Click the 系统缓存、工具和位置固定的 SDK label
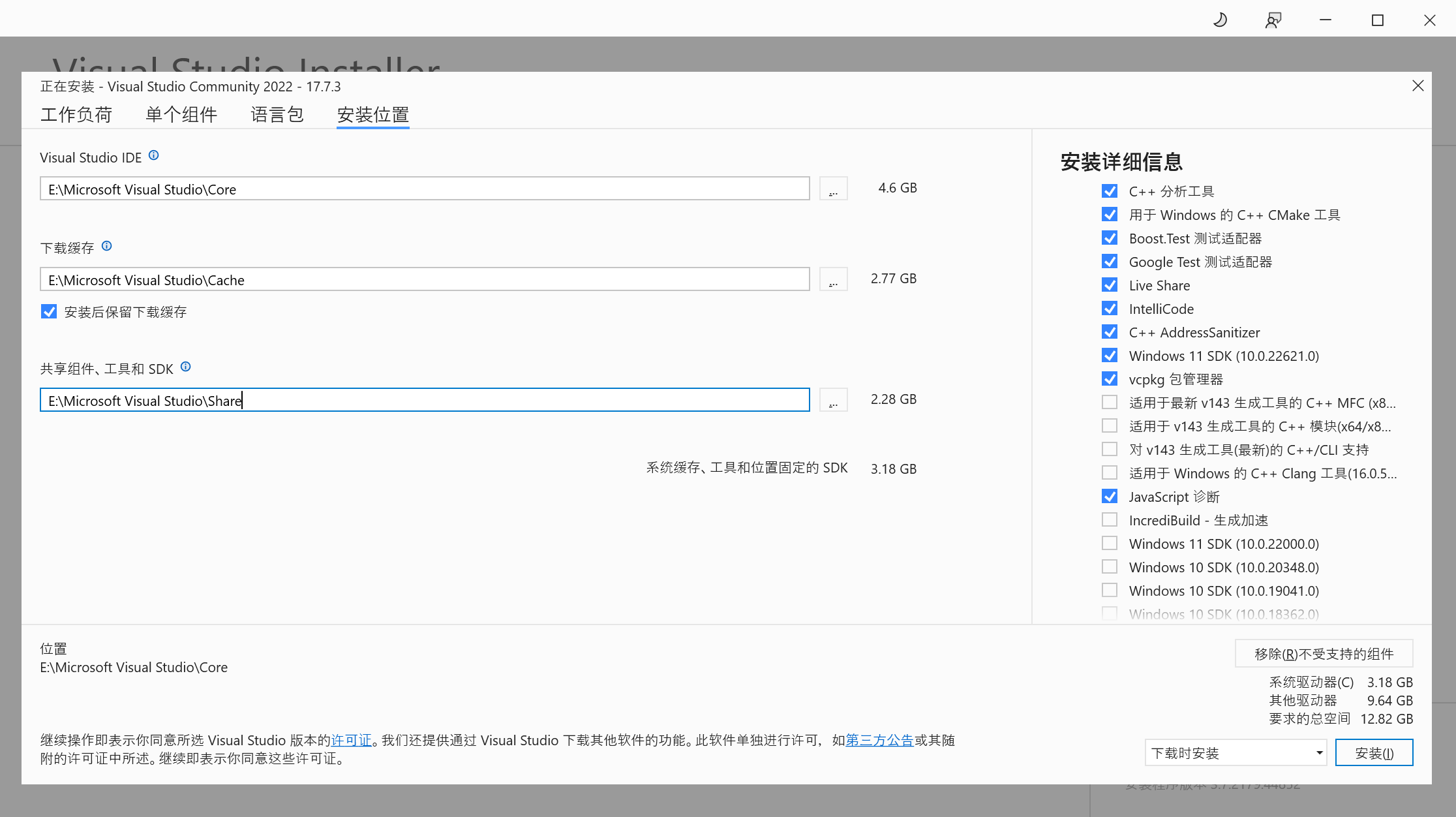Screen dimensions: 1456x817 (747, 468)
